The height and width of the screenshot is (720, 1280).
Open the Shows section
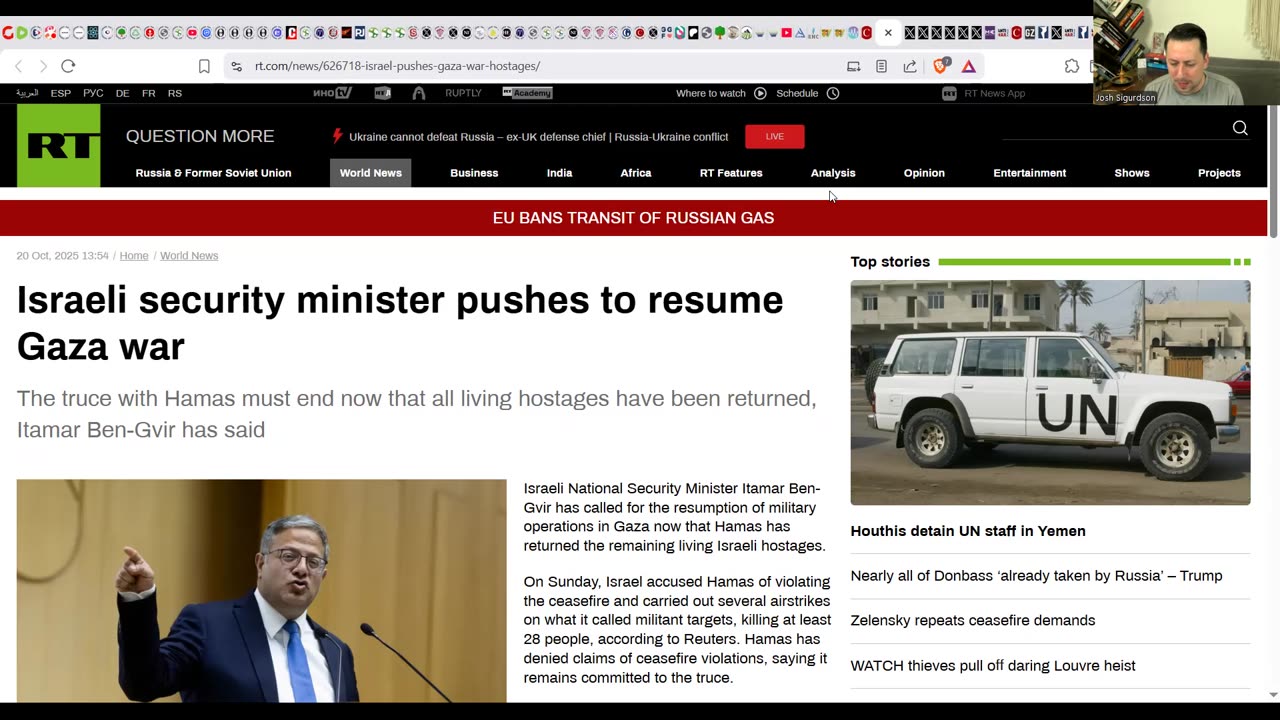(x=1132, y=173)
